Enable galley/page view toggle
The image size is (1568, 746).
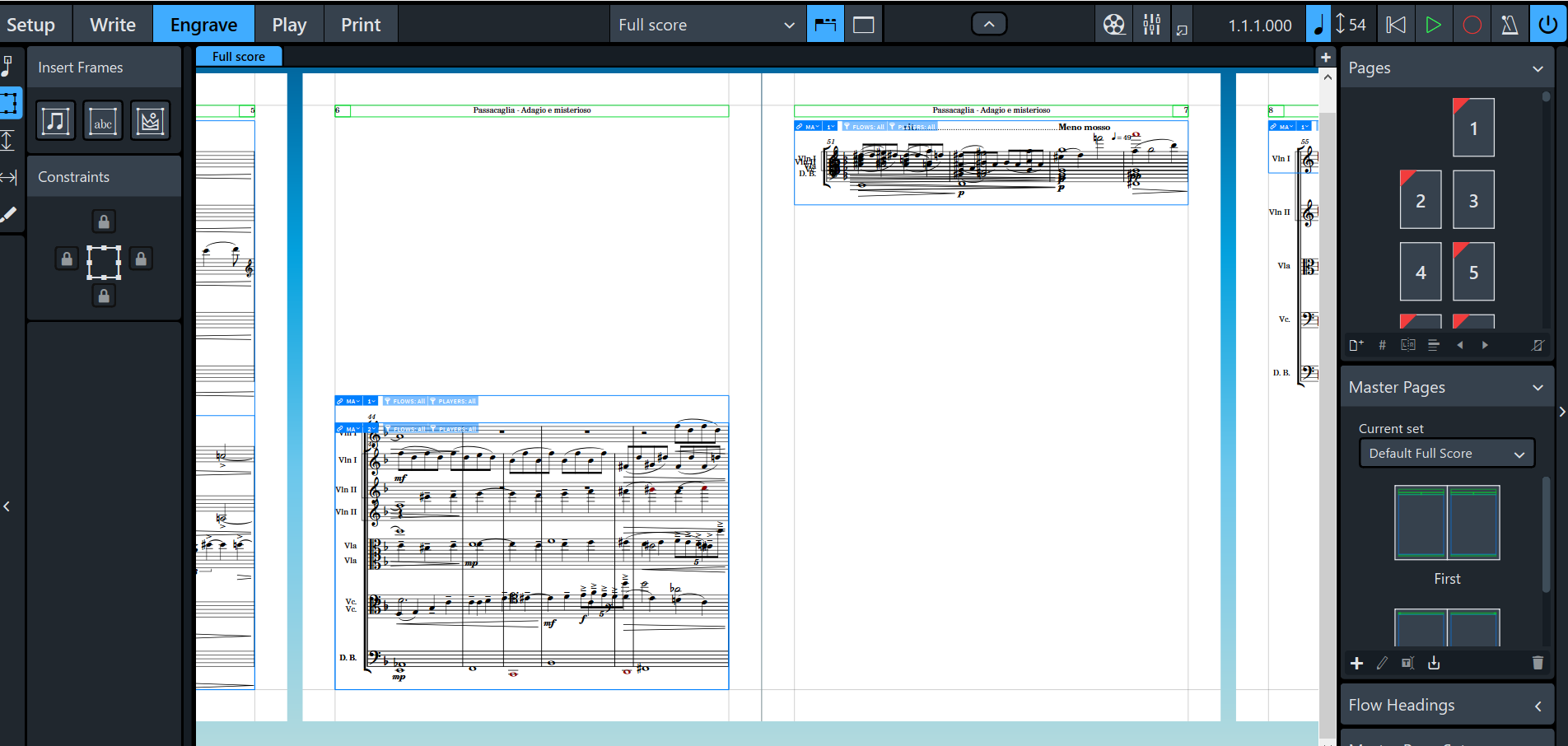coord(825,25)
